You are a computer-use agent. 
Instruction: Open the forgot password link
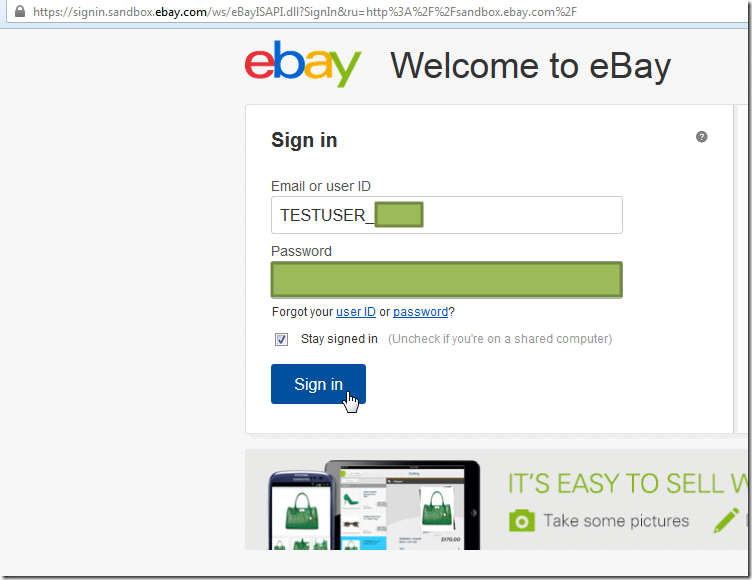click(421, 312)
